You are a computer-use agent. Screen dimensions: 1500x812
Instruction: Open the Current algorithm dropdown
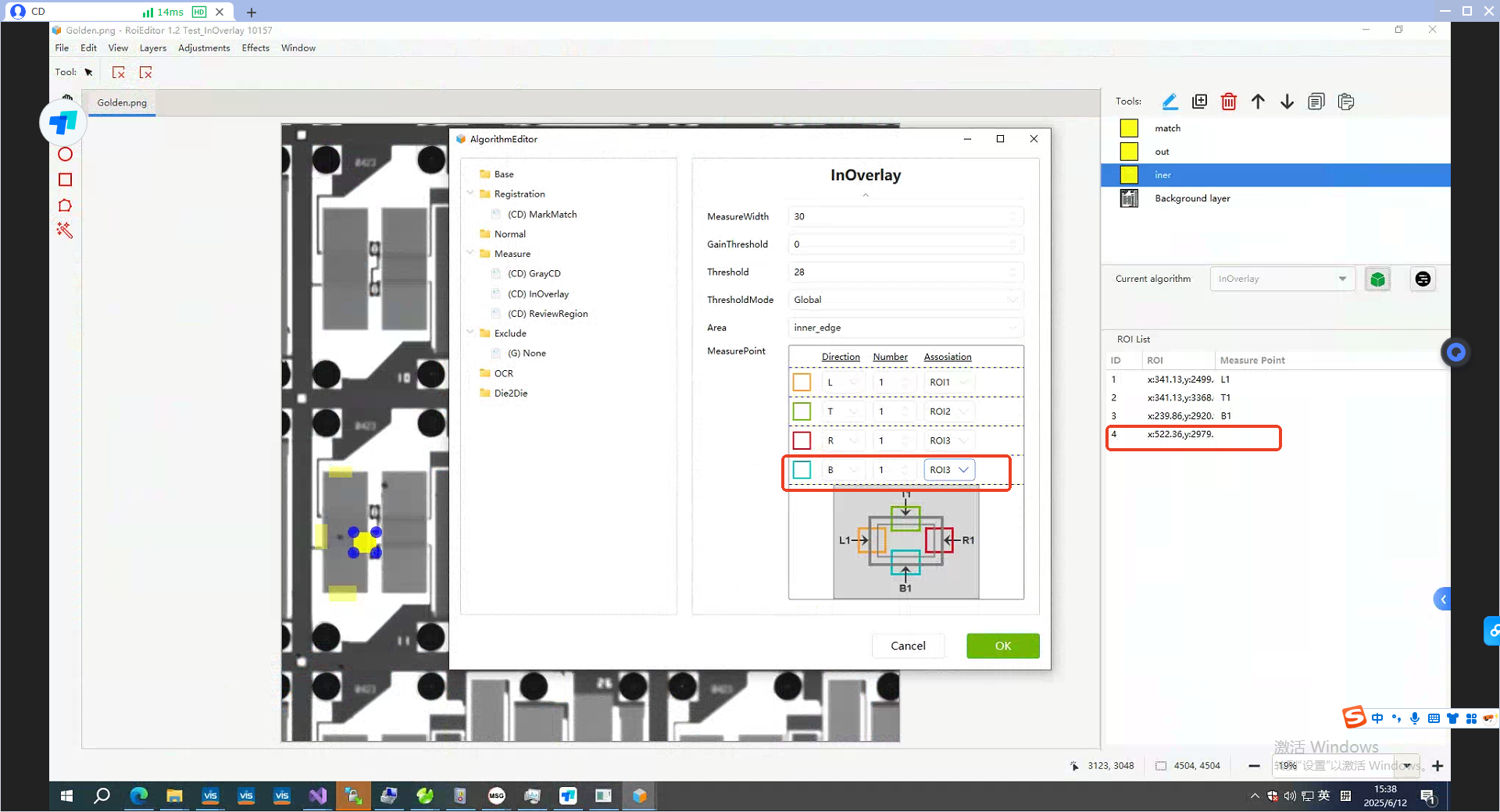tap(1281, 279)
